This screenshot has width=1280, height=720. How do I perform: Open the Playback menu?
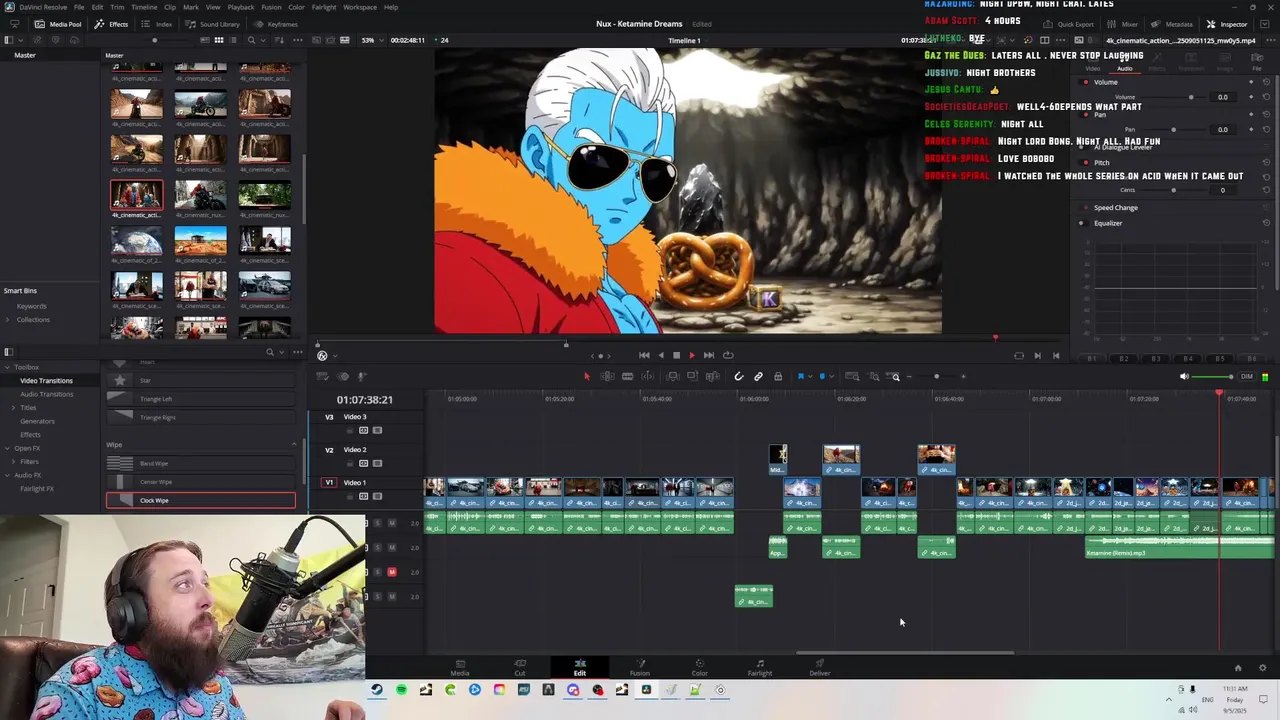[241, 7]
